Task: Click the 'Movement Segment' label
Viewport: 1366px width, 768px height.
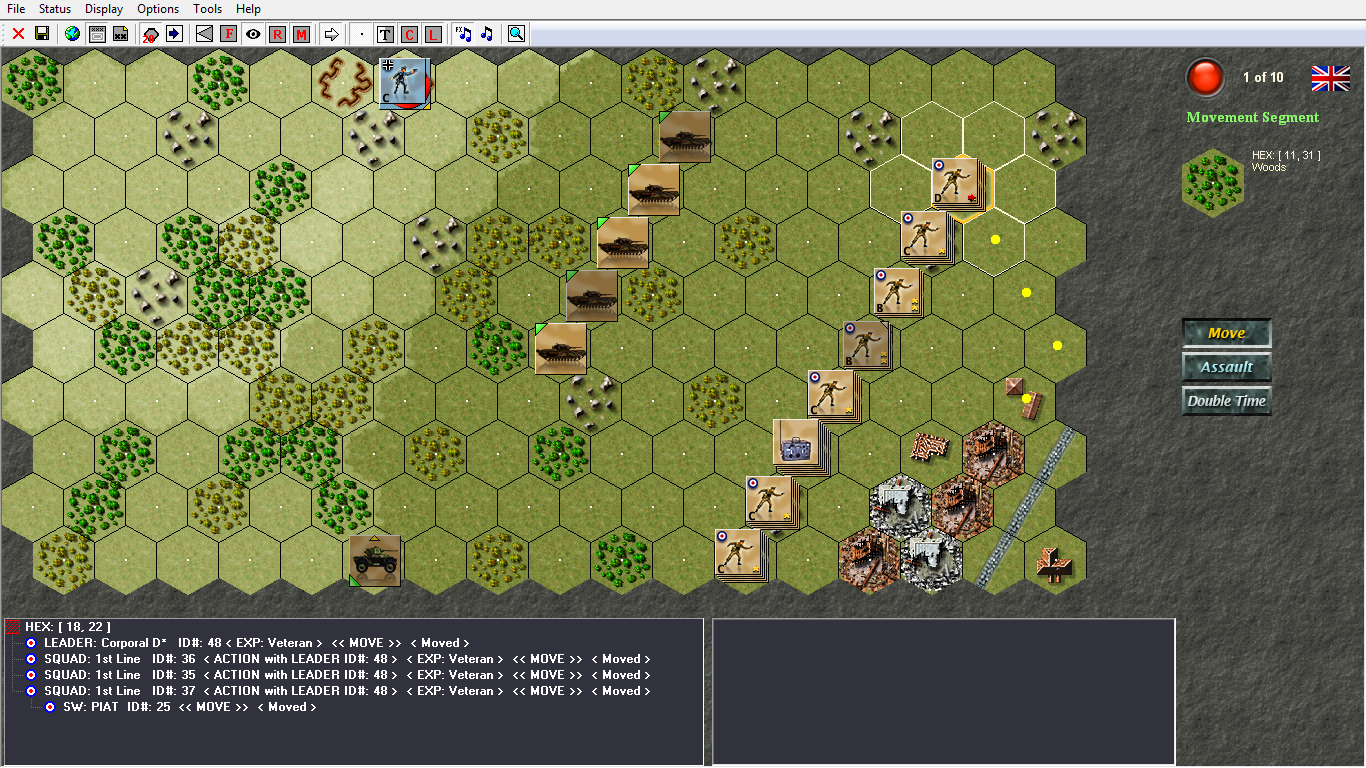Action: coord(1253,117)
